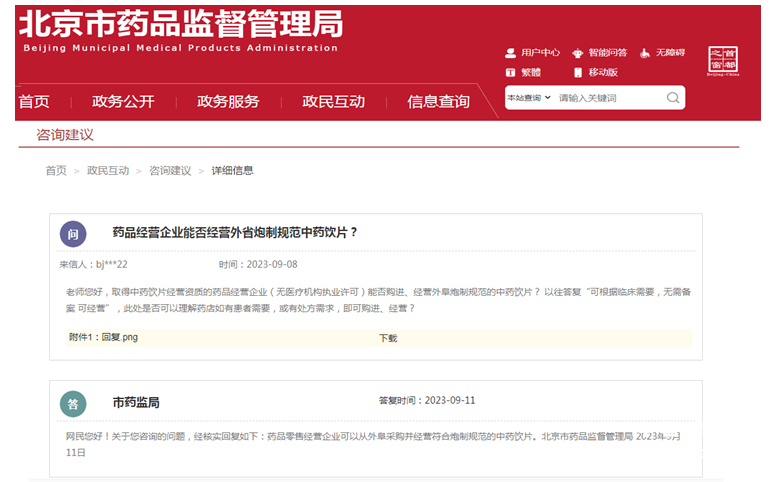Click the 智能问答 robot icon
The height and width of the screenshot is (482, 781).
click(x=577, y=53)
